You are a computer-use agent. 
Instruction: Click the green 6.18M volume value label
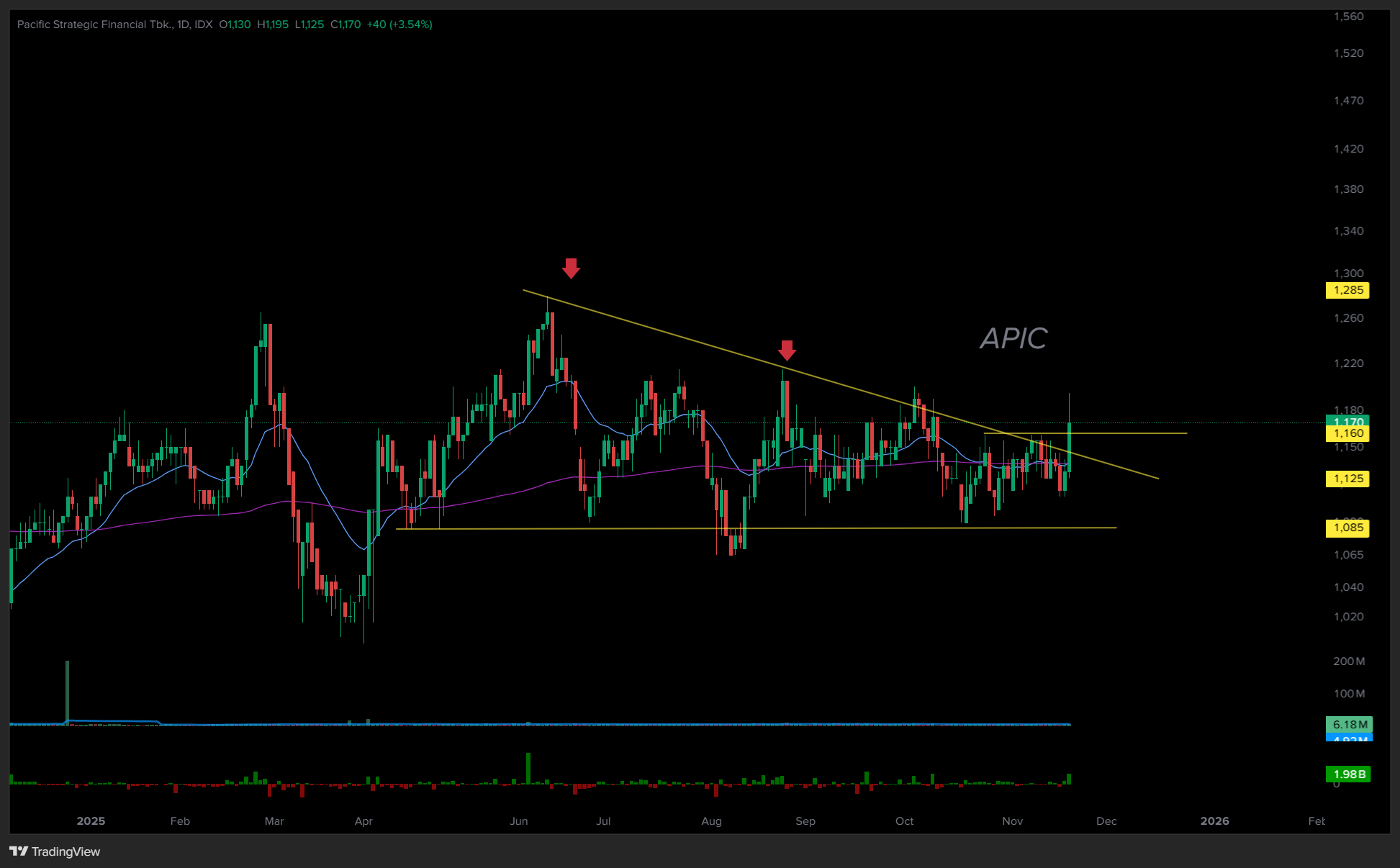(1349, 724)
